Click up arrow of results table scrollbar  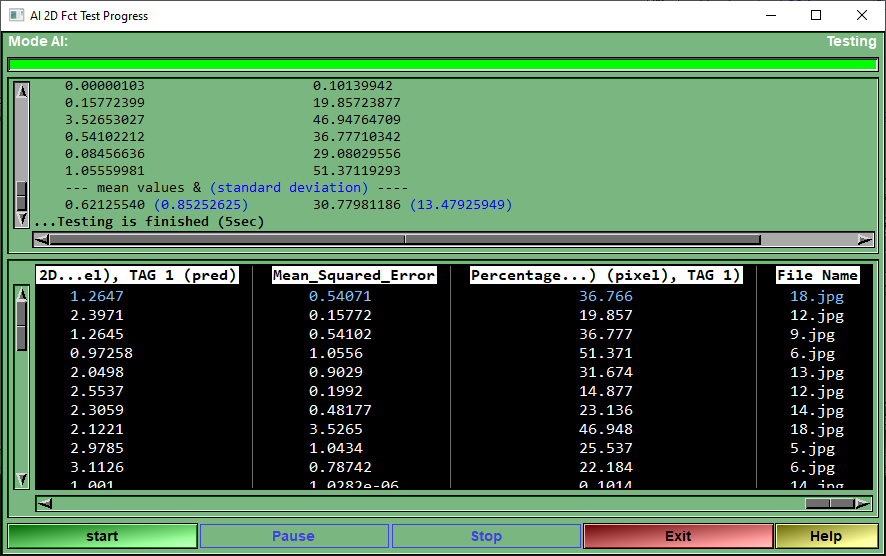click(21, 294)
